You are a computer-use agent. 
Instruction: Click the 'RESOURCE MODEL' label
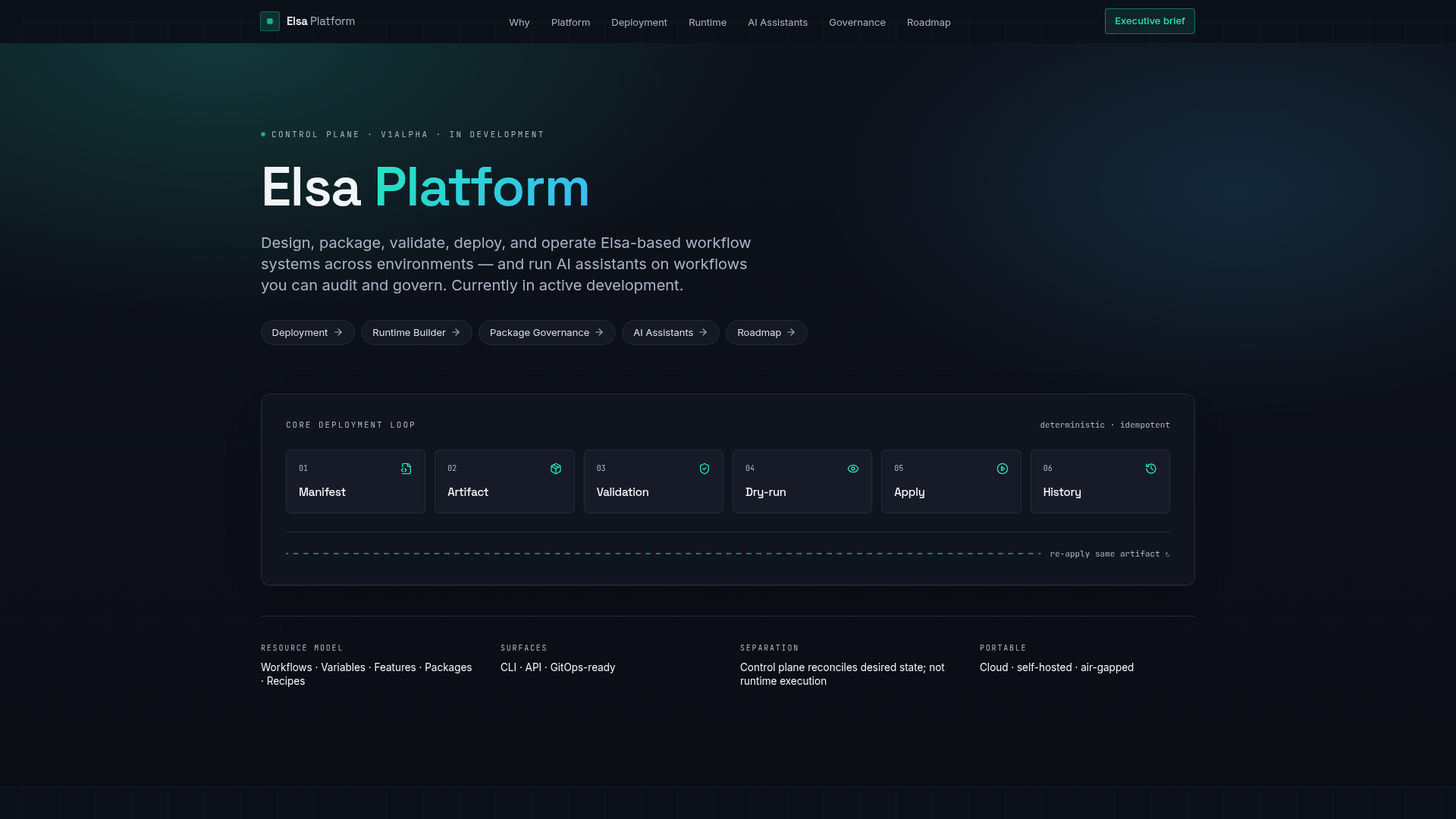pos(302,648)
